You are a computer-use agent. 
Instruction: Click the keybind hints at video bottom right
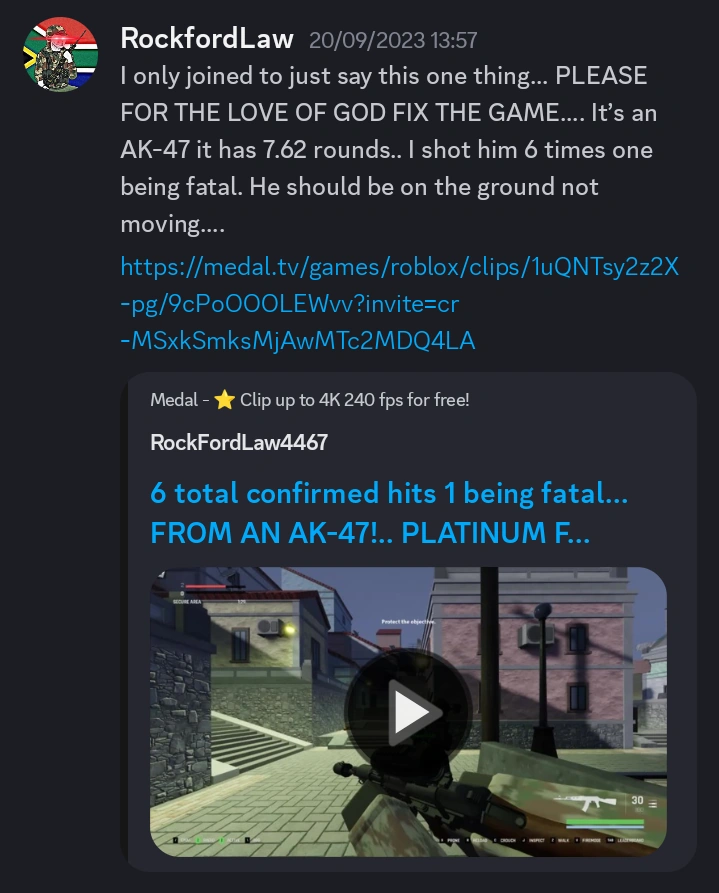click(x=541, y=840)
